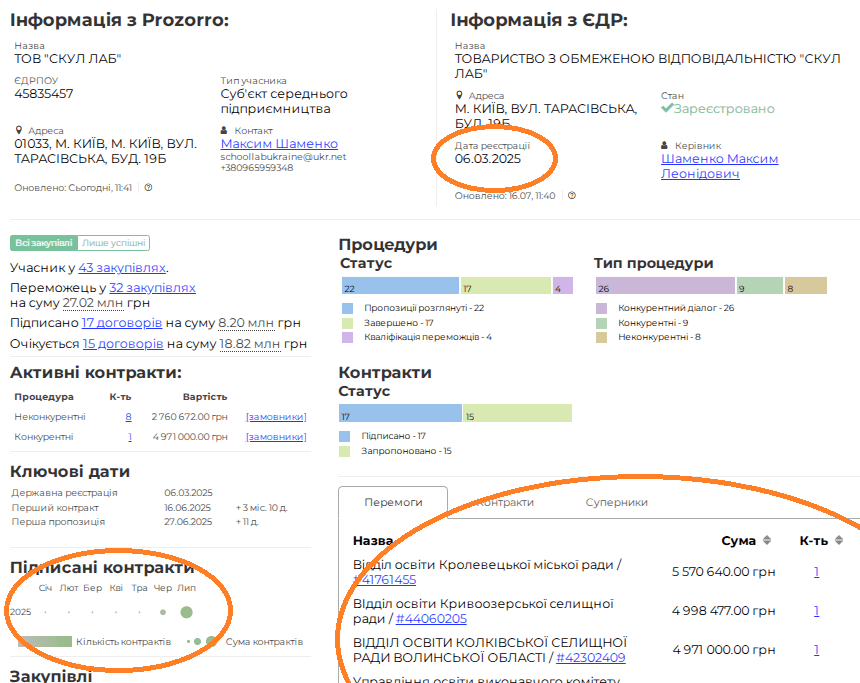Screen dimensions: 860x683
Task: Click Конкурентний діалог purple bar segment
Action: 664,287
